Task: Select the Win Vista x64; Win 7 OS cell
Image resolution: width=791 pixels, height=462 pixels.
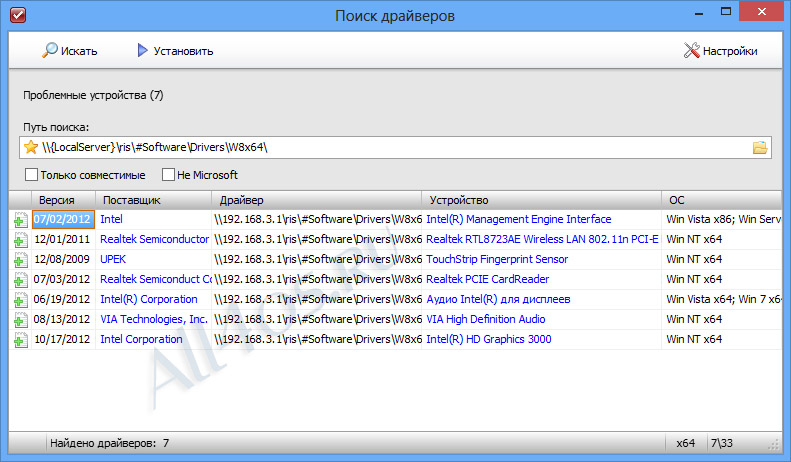Action: click(x=722, y=299)
